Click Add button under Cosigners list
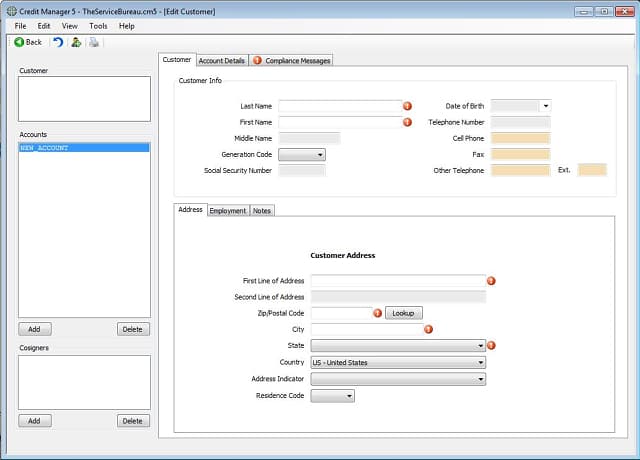 point(35,421)
